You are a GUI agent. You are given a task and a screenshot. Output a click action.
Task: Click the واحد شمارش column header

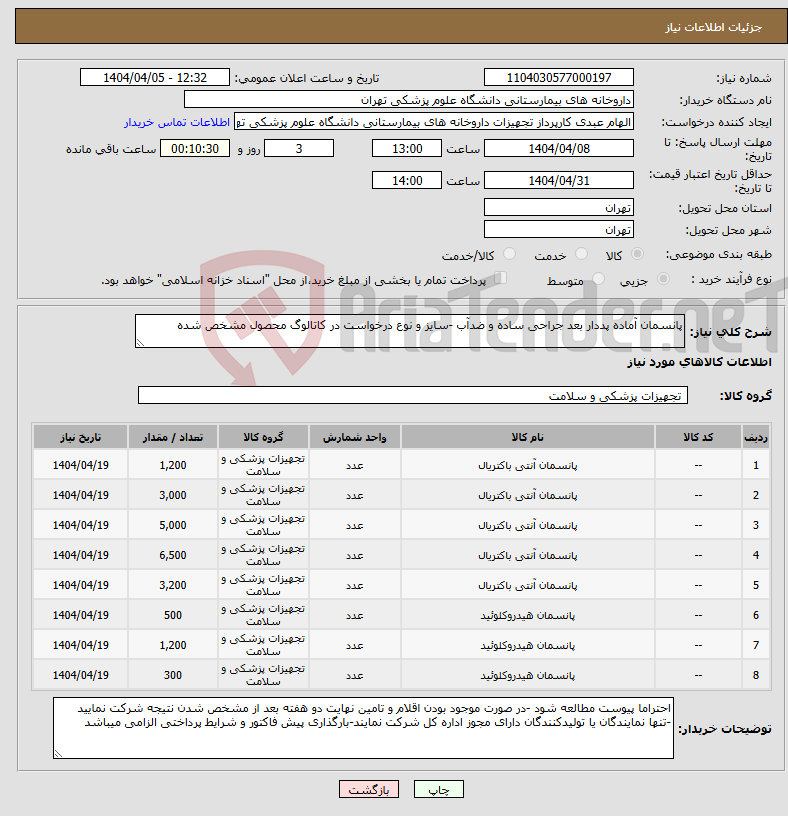pyautogui.click(x=354, y=437)
